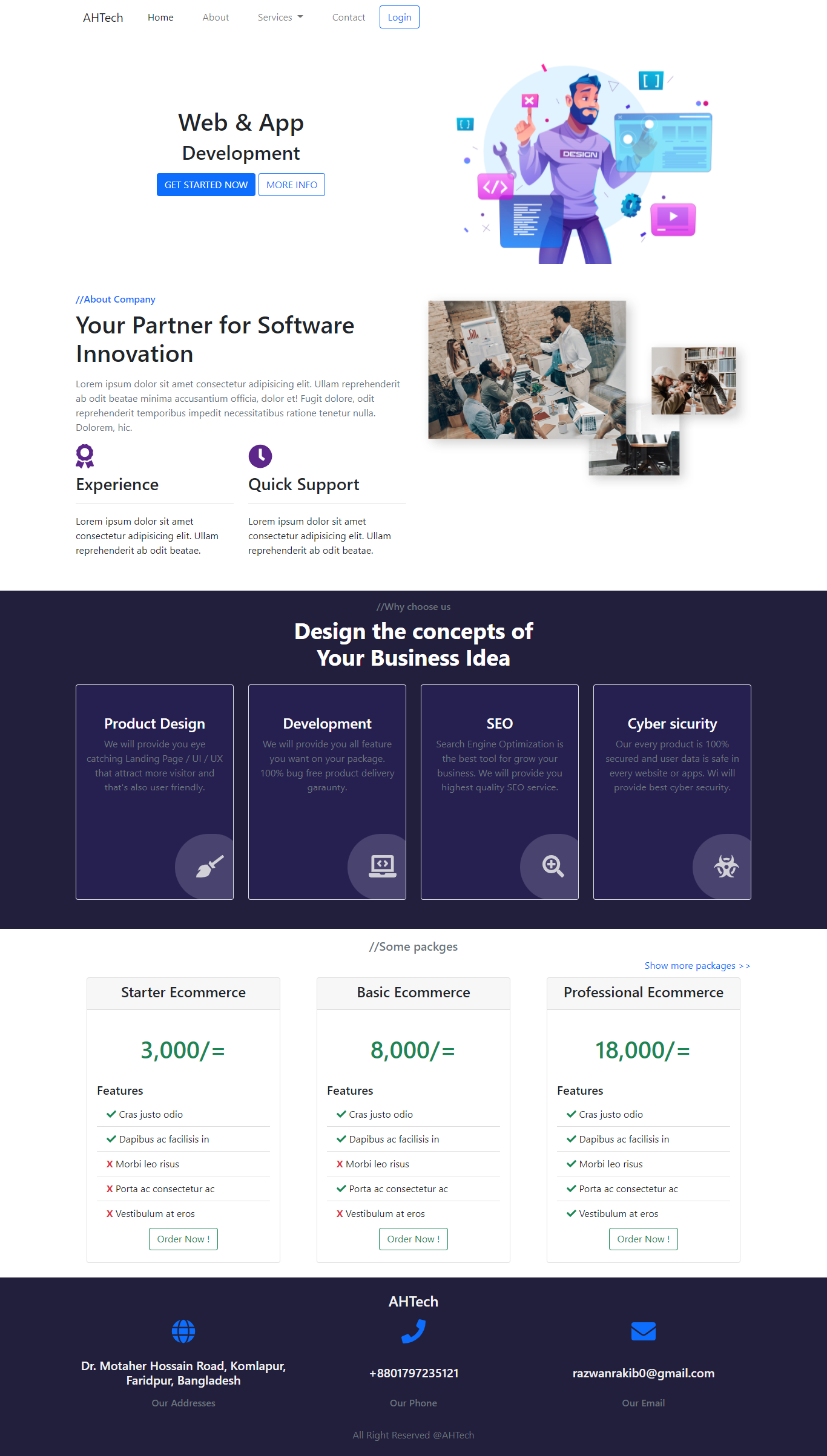Click X mark beside Starter Morbi leo risus
Image resolution: width=827 pixels, height=1456 pixels.
coord(110,1164)
